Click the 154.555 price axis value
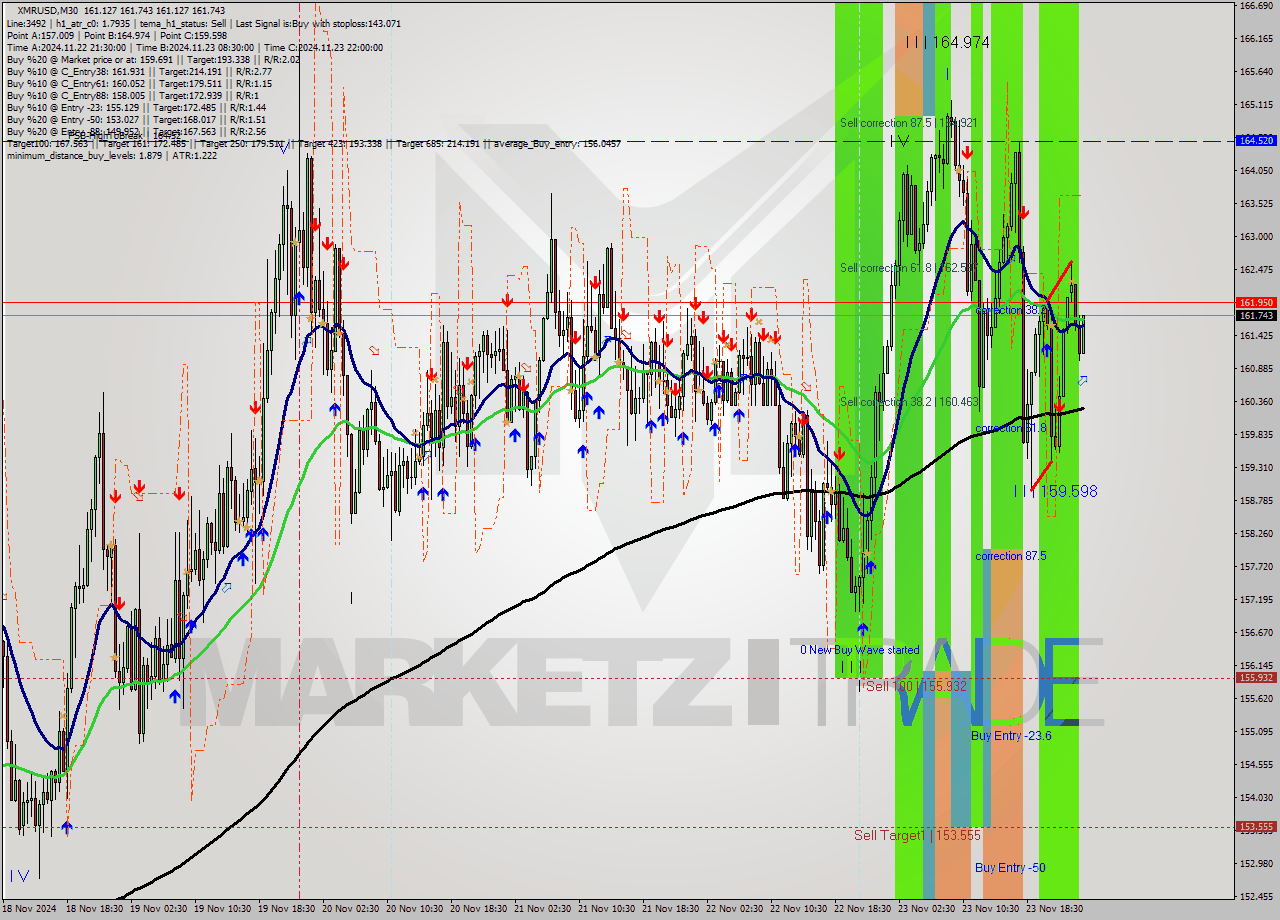This screenshot has width=1280, height=920. tap(1256, 765)
